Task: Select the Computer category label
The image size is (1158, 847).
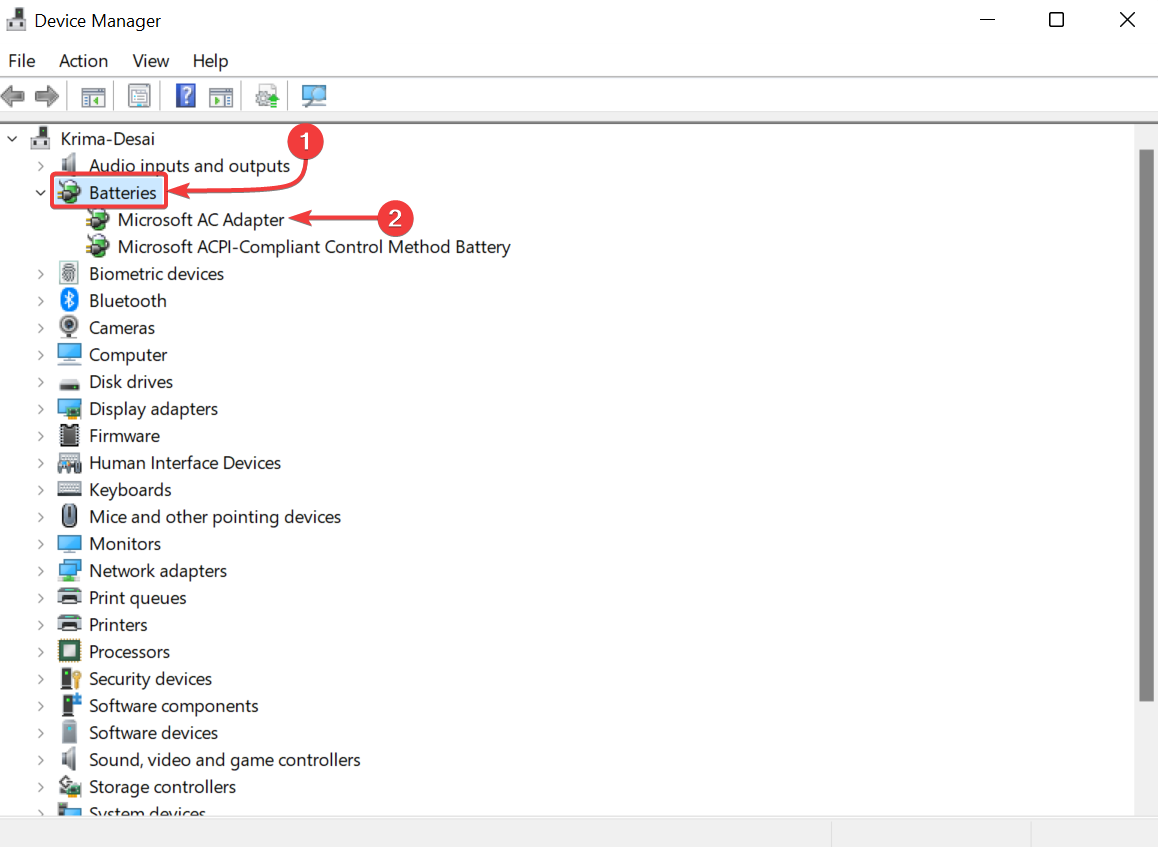Action: tap(128, 354)
